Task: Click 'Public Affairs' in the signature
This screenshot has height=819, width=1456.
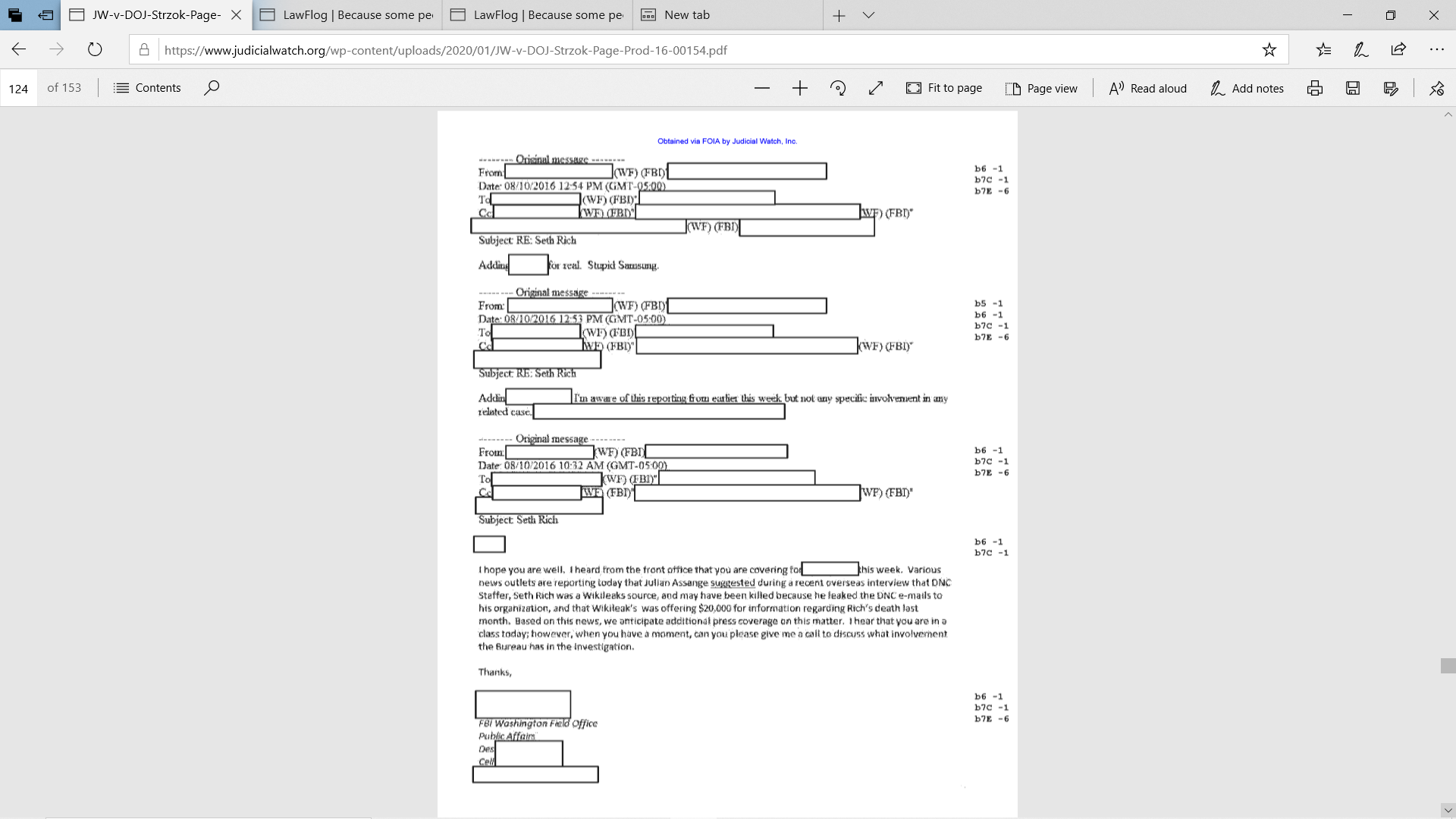Action: point(507,736)
